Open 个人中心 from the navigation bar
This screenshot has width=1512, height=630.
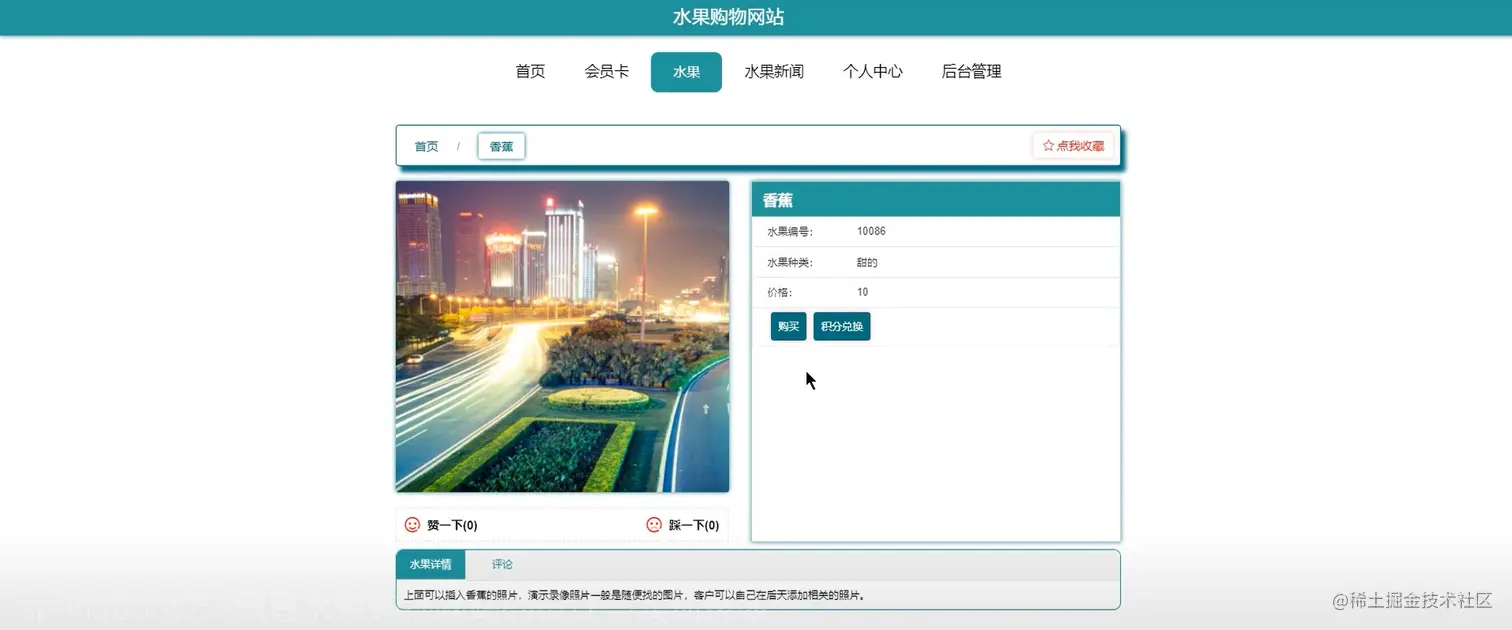coord(873,72)
